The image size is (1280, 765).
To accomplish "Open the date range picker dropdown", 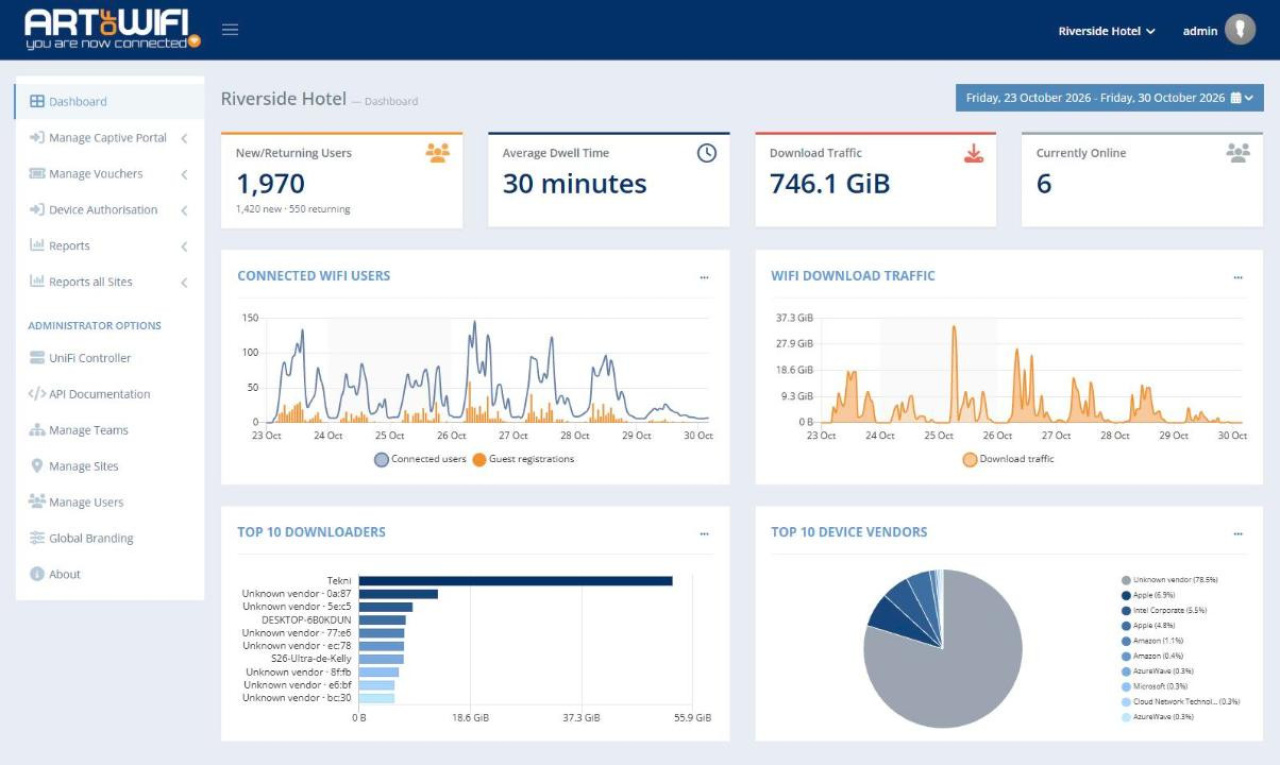I will (1110, 98).
